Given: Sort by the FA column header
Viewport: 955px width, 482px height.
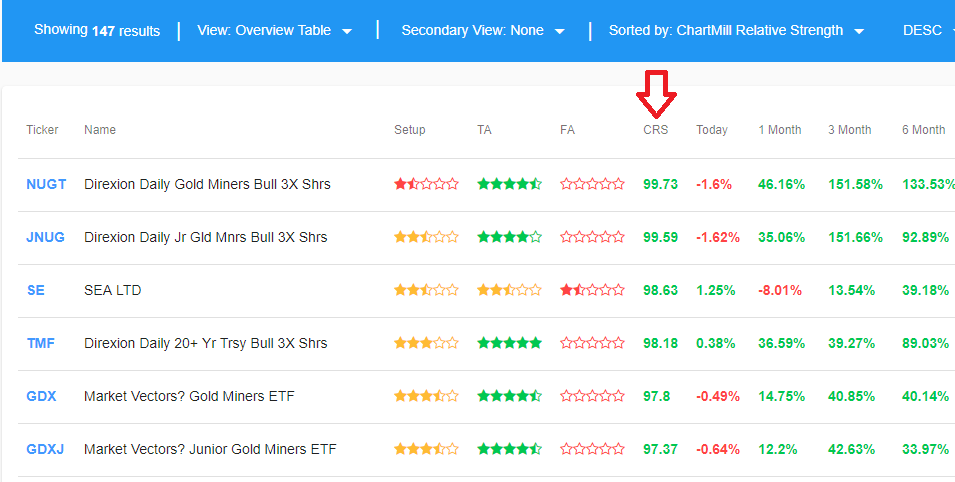Looking at the screenshot, I should click(x=567, y=130).
